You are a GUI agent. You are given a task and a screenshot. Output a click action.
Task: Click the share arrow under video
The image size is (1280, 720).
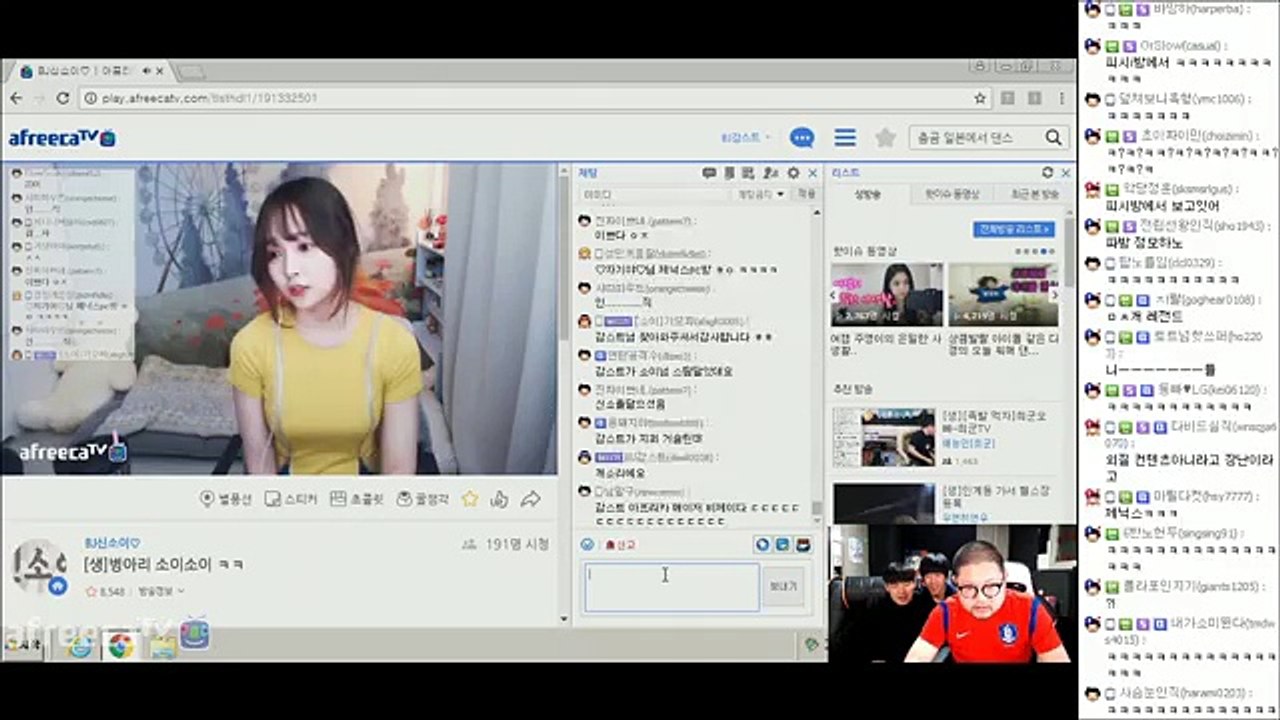pyautogui.click(x=531, y=498)
